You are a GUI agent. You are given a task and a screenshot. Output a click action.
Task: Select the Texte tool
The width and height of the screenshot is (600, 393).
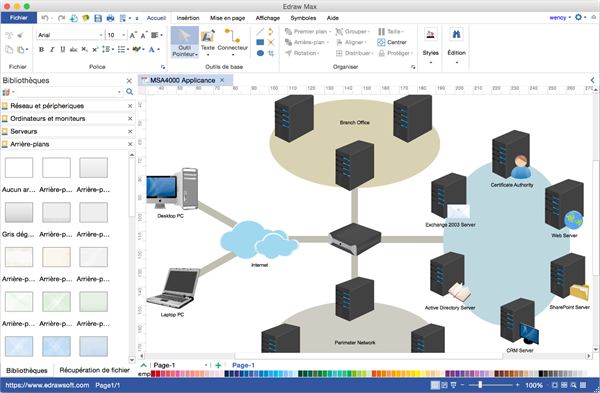tap(208, 42)
